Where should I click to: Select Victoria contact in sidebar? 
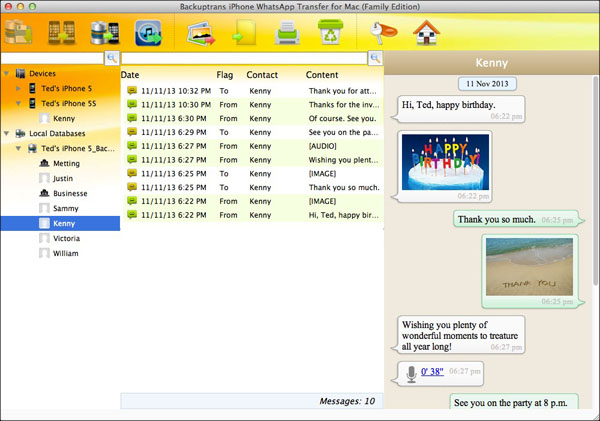tap(67, 238)
